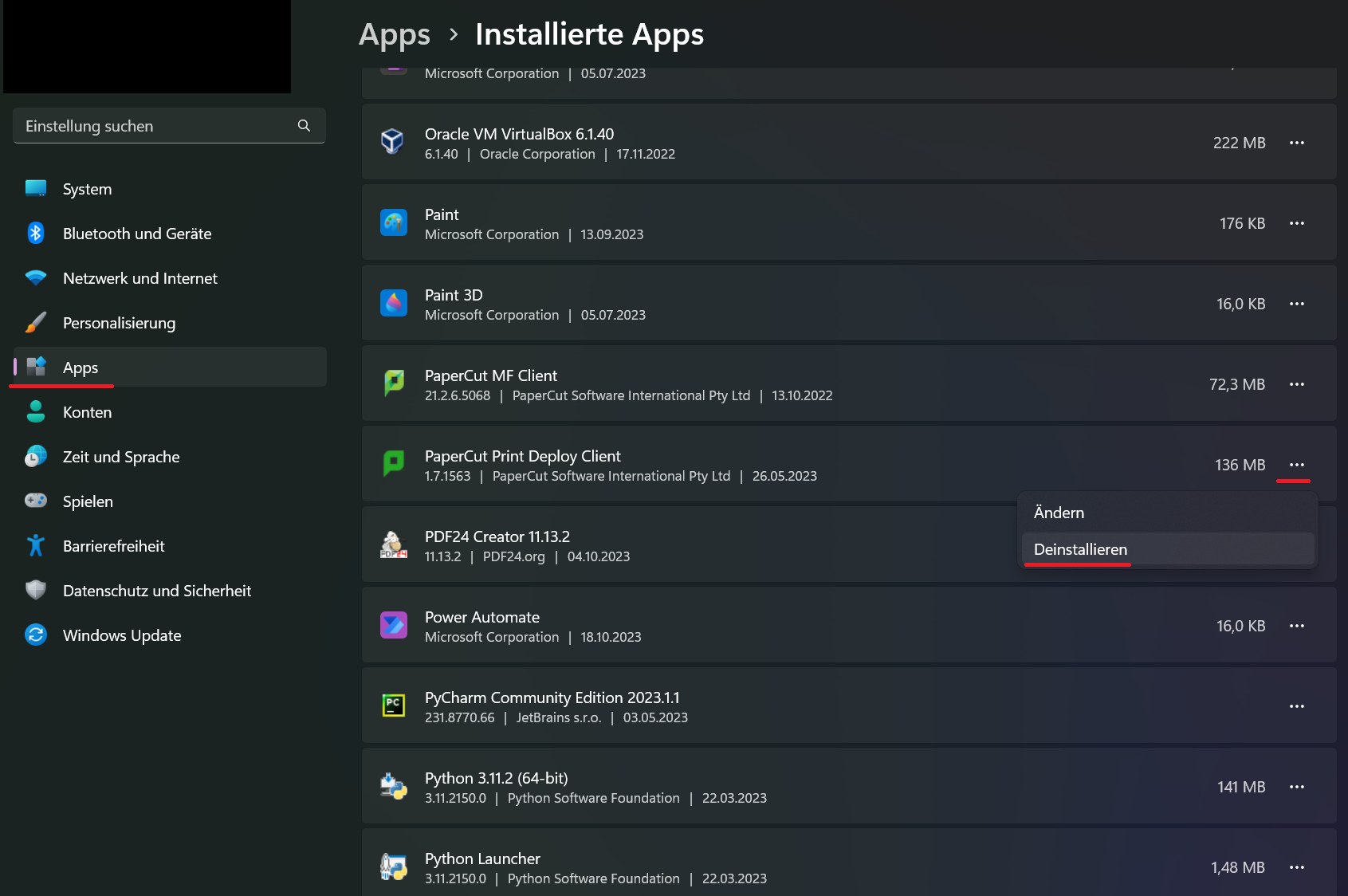Open more options for Power Automate
This screenshot has width=1348, height=896.
tap(1297, 626)
